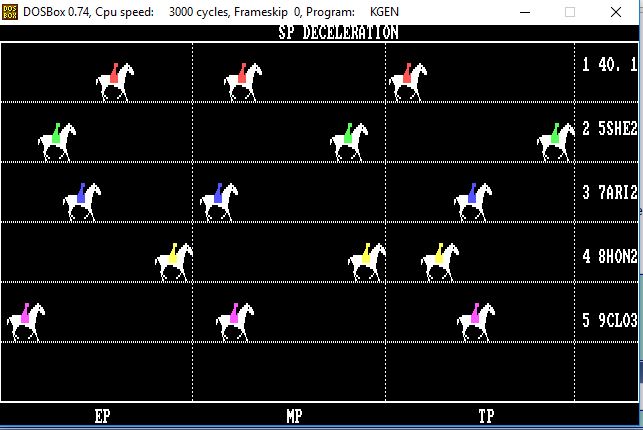Click the row label '3 7ARI2'
The width and height of the screenshot is (643, 430).
tap(610, 193)
